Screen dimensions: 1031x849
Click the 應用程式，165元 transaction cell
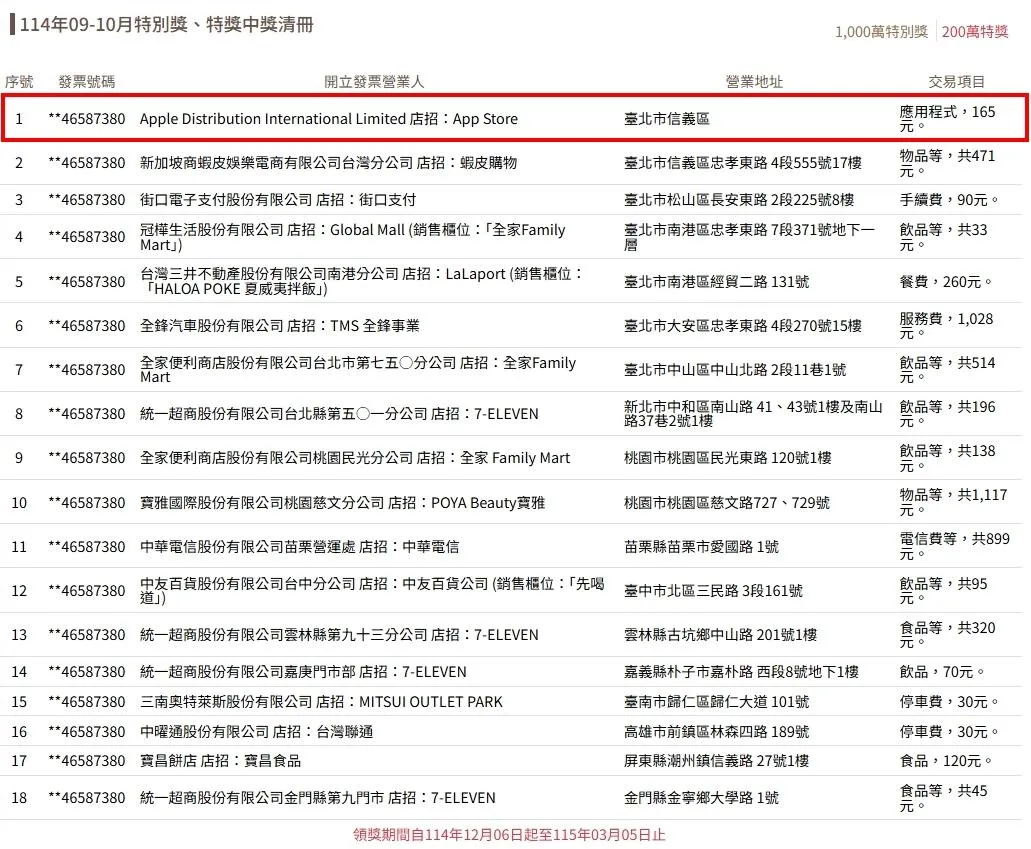pos(947,119)
